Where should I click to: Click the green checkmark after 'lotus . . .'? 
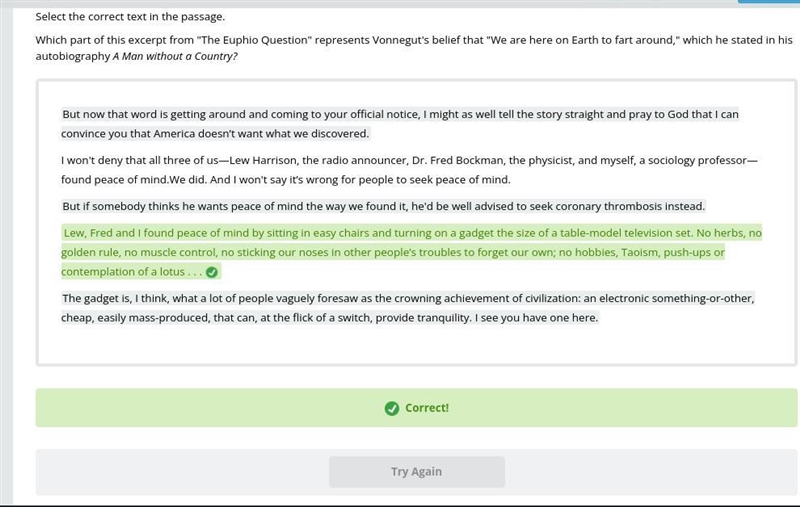click(212, 272)
